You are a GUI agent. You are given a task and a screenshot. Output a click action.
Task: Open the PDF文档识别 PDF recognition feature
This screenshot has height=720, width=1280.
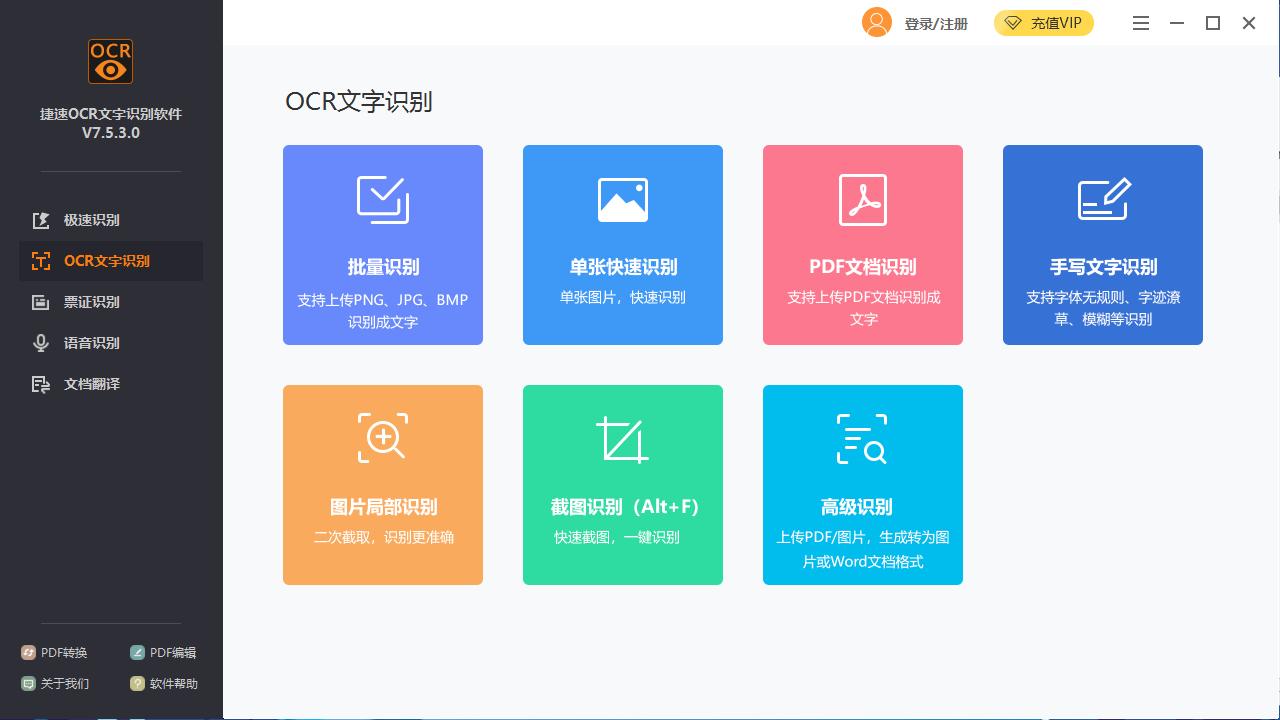[x=862, y=245]
